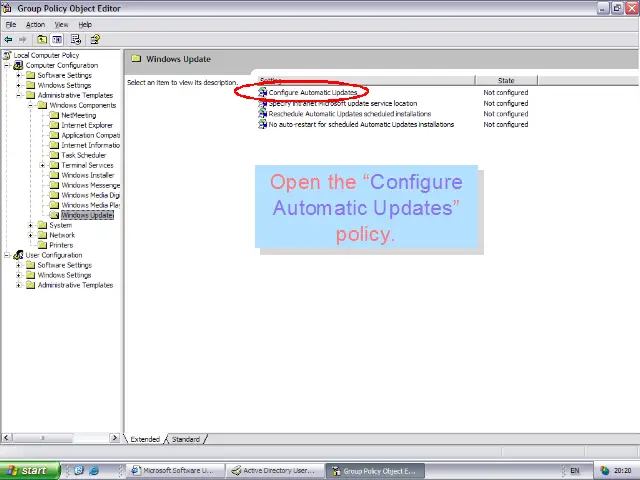Image resolution: width=640 pixels, height=480 pixels.
Task: Toggle the Show/Hide Console Tree icon
Action: pyautogui.click(x=57, y=39)
